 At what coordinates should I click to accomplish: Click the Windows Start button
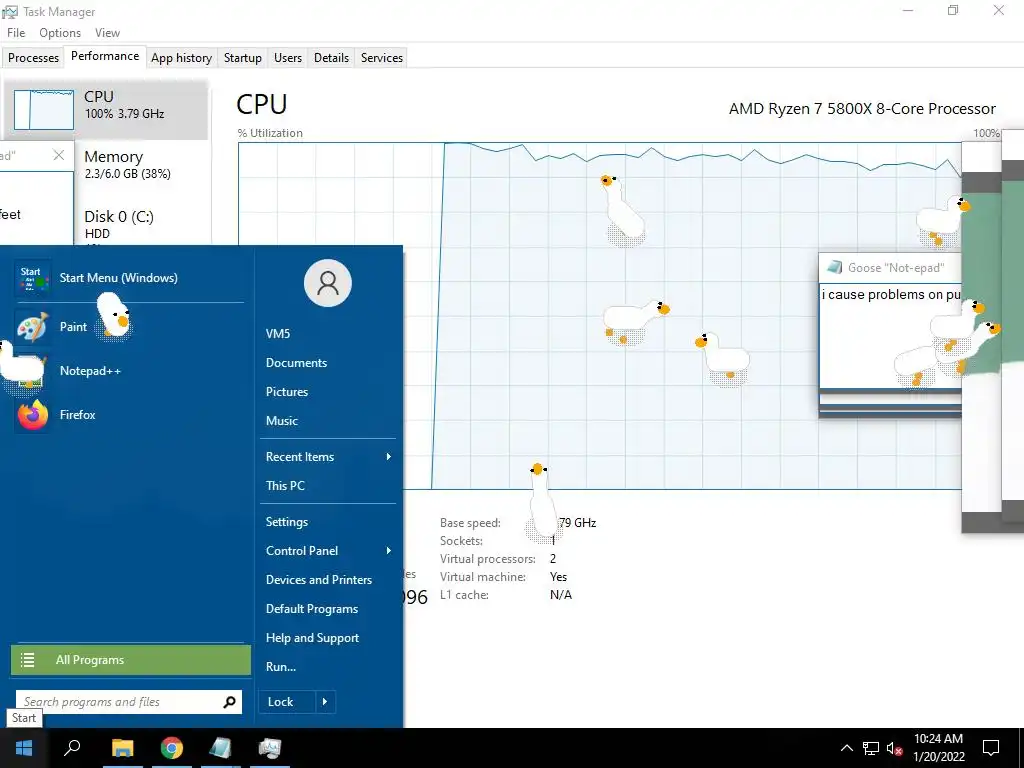24,748
